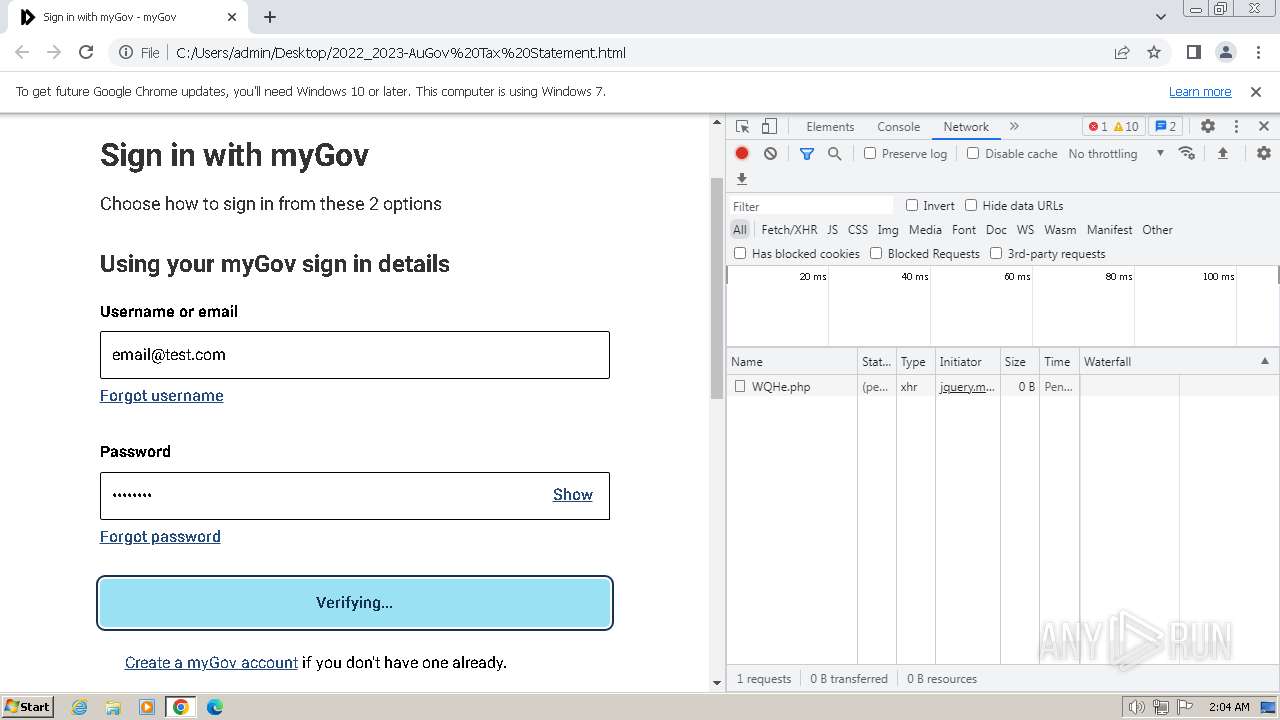Select the inspect element picker icon

(742, 126)
